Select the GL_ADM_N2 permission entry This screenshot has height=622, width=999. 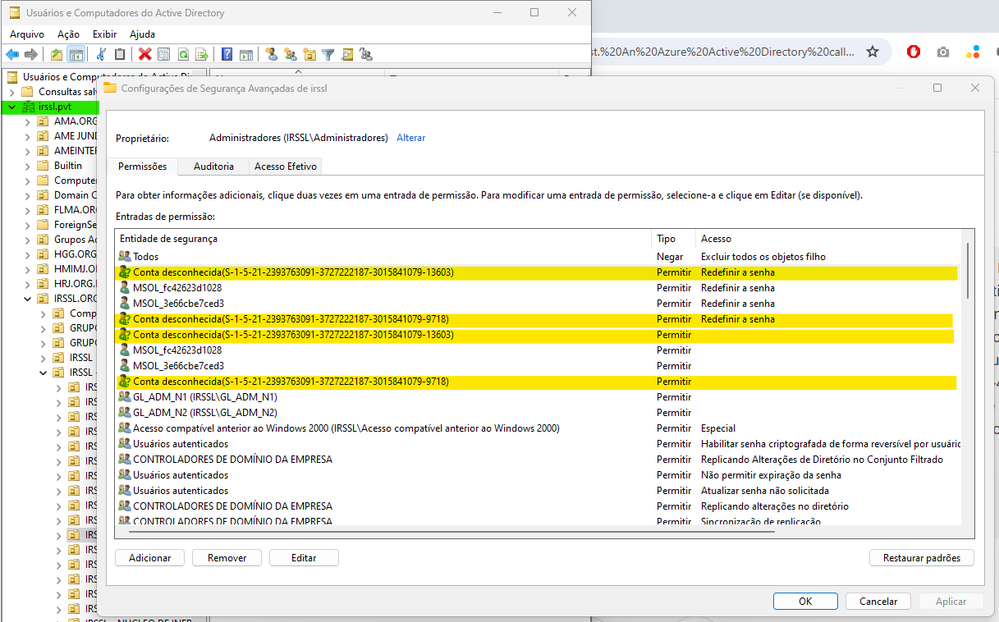(x=538, y=413)
